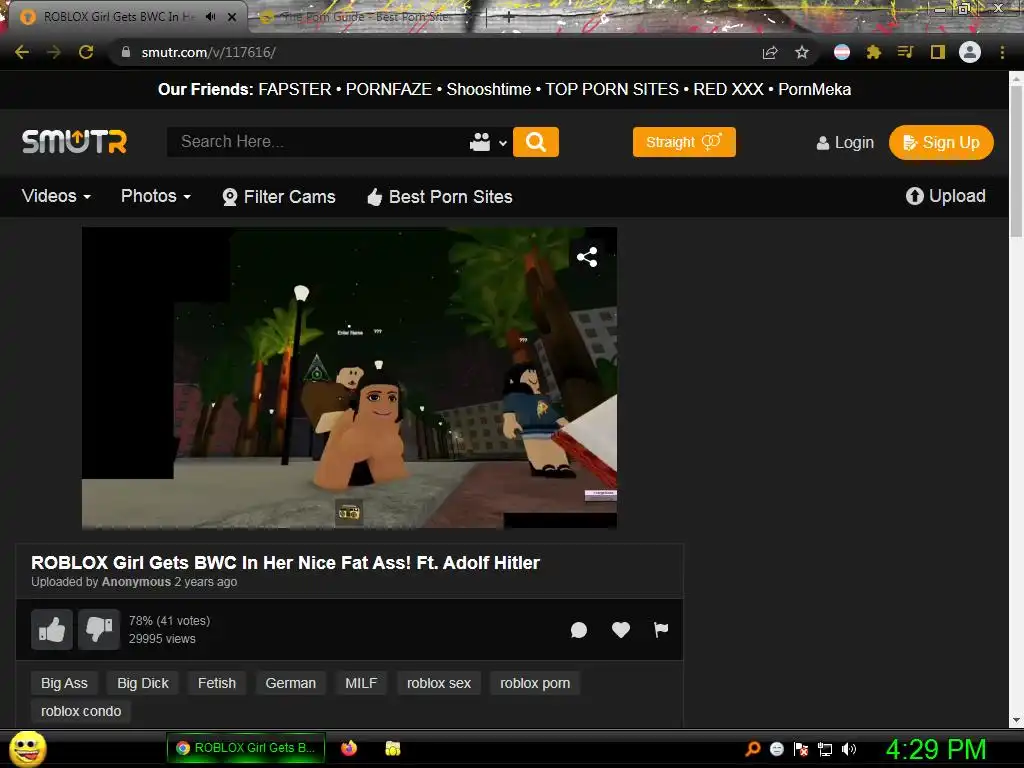Click the orange search magnifier button
This screenshot has width=1024, height=768.
tap(536, 142)
